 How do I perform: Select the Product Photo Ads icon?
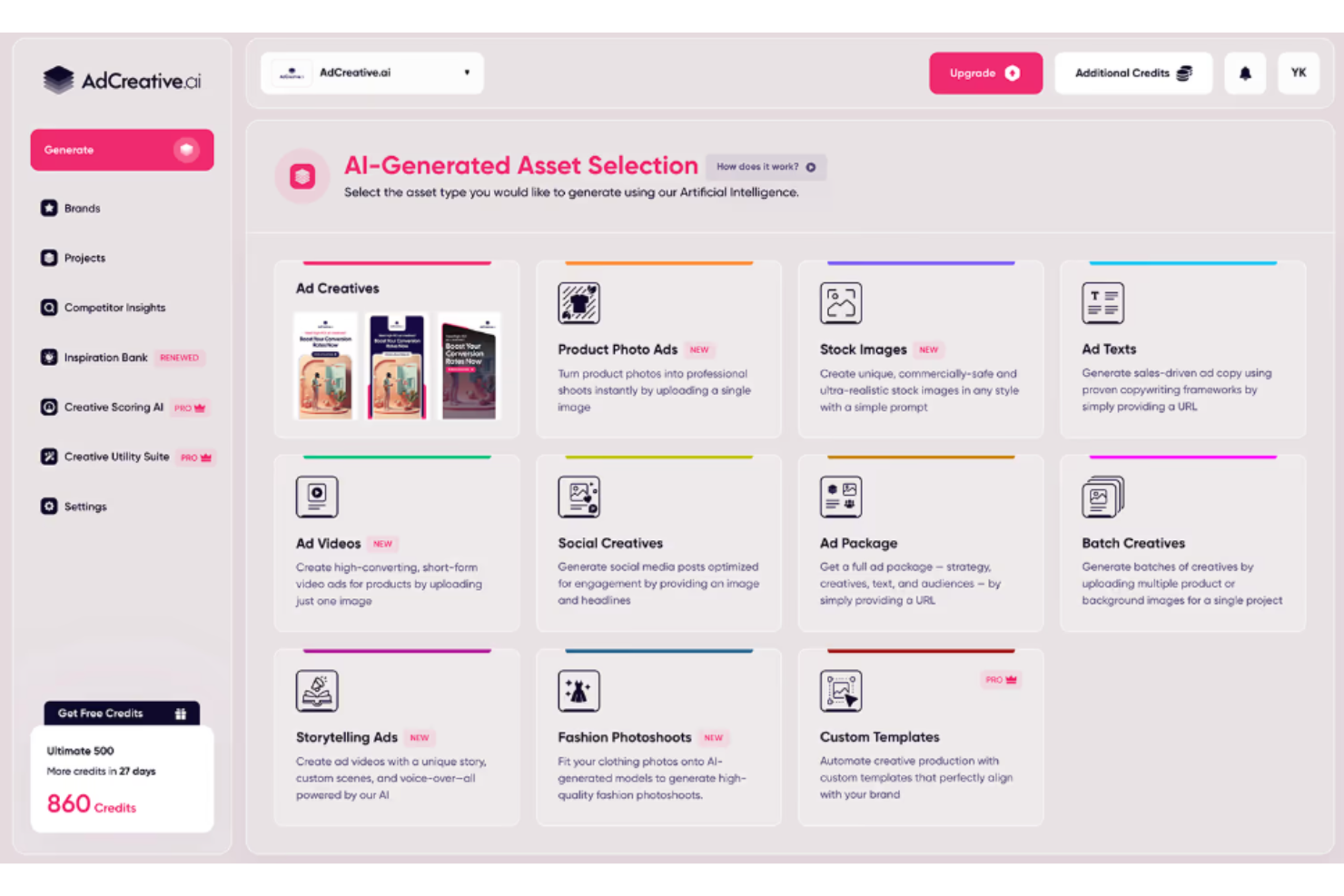tap(578, 303)
